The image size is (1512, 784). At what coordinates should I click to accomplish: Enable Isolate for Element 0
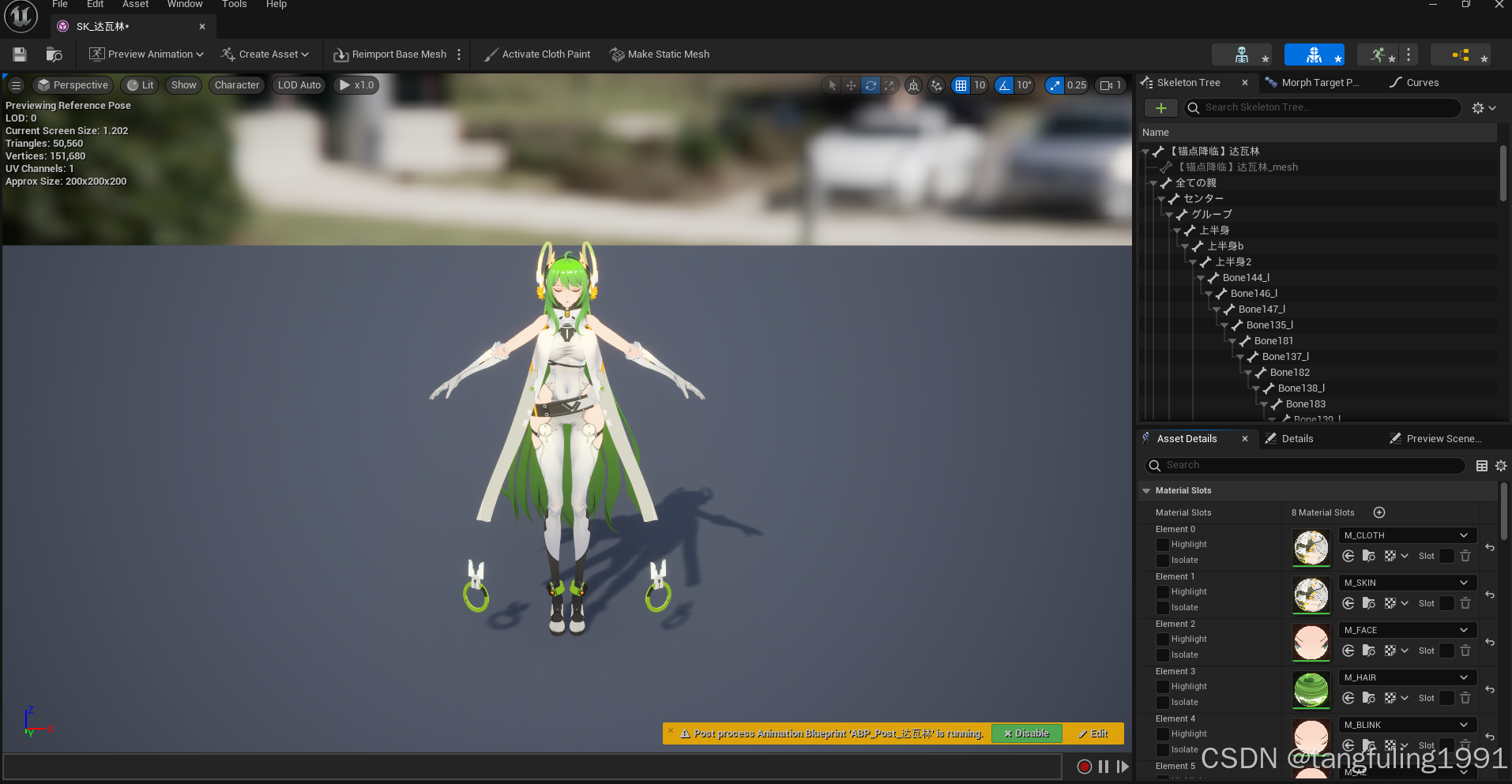tap(1162, 561)
